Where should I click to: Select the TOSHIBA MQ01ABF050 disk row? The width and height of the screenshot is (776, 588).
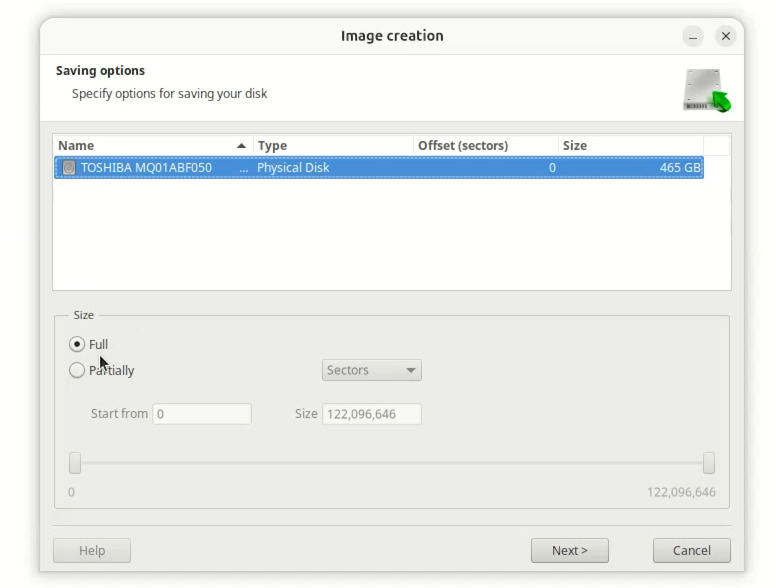pyautogui.click(x=379, y=168)
